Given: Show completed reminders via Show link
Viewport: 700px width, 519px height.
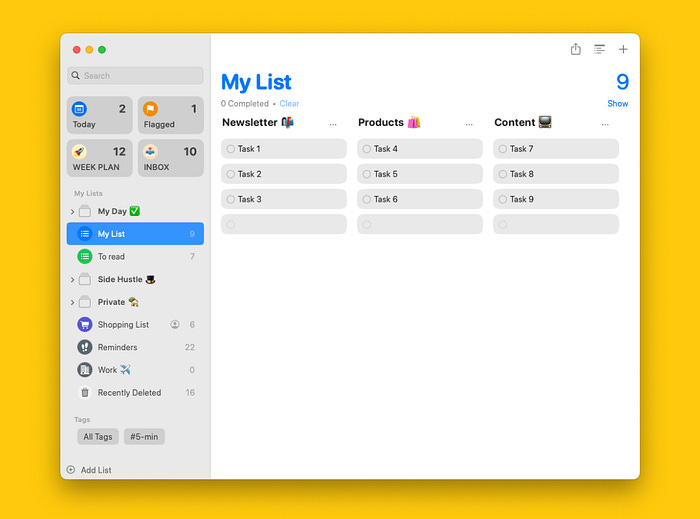Looking at the screenshot, I should (x=618, y=104).
